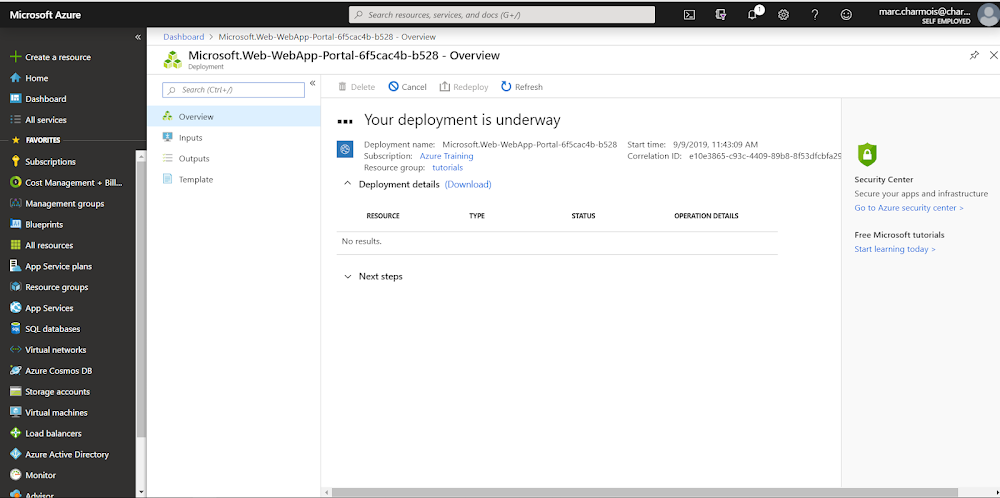Open SQL databases in sidebar
Screen dimensions: 1000x498
(x=45, y=329)
